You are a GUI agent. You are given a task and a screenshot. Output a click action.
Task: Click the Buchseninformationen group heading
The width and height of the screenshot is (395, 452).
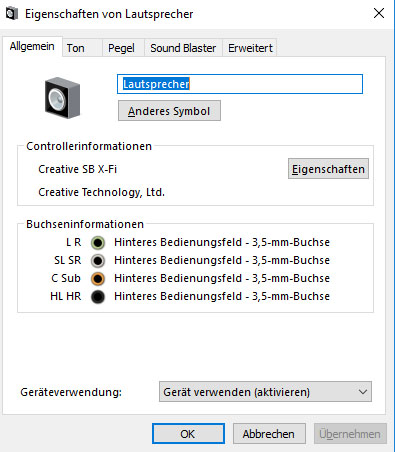(85, 224)
